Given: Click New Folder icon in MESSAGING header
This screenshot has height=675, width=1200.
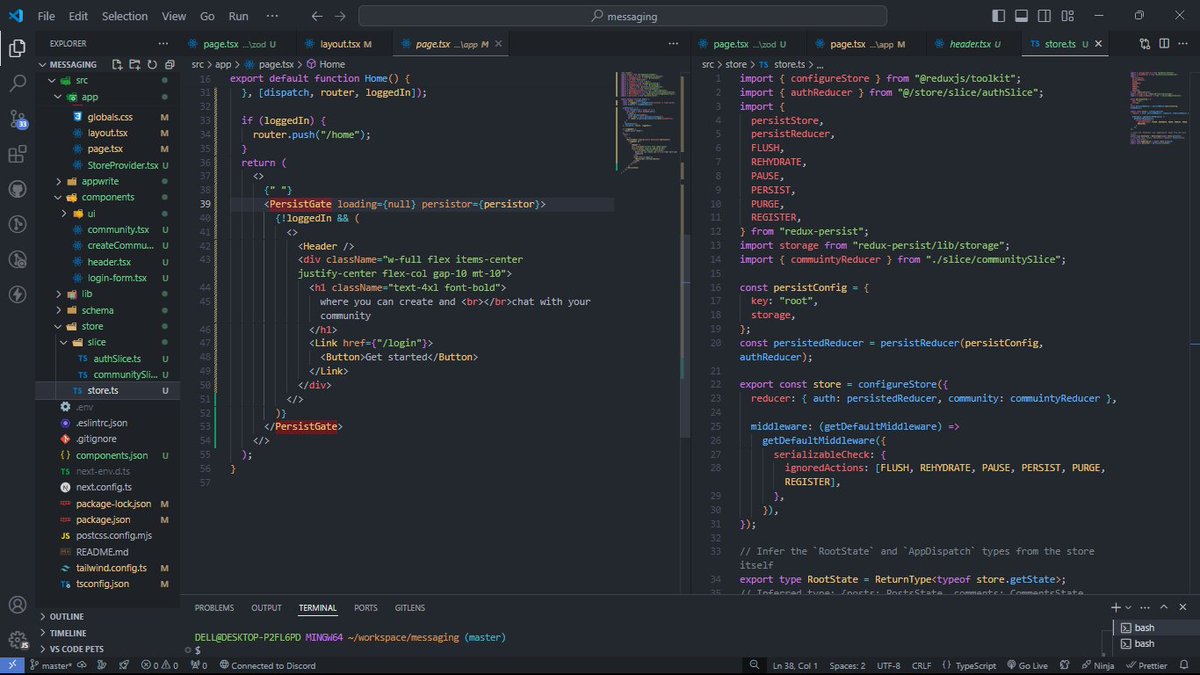Looking at the screenshot, I should (135, 64).
